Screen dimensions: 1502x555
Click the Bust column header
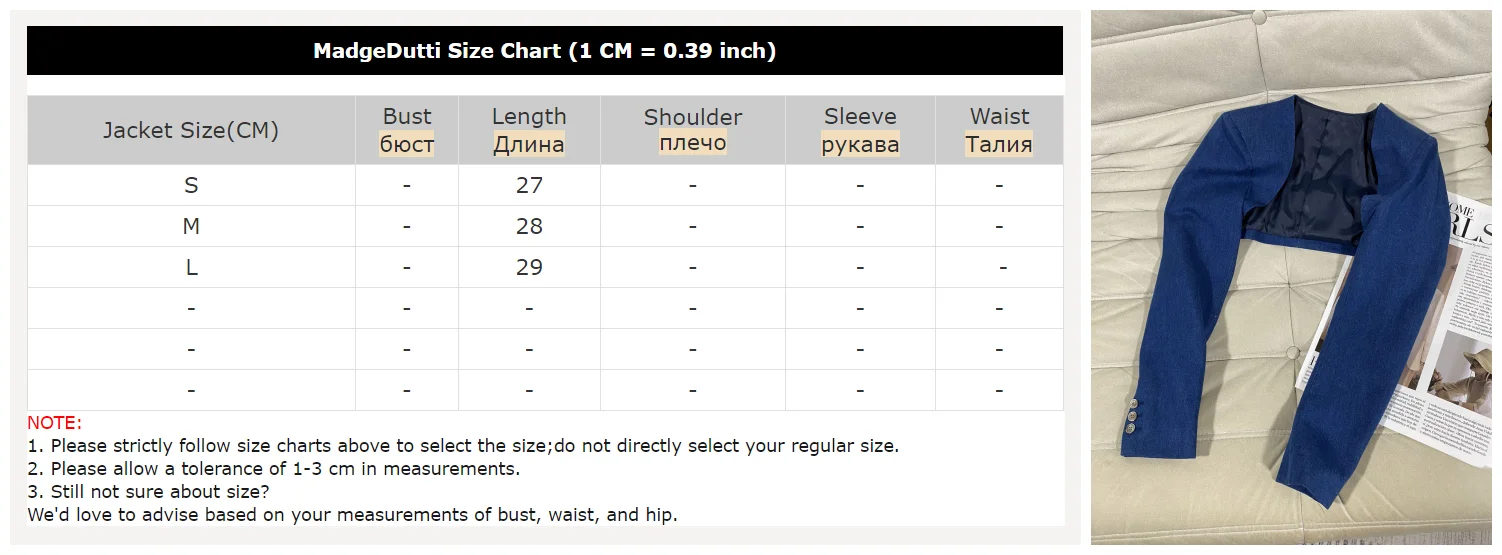(407, 117)
